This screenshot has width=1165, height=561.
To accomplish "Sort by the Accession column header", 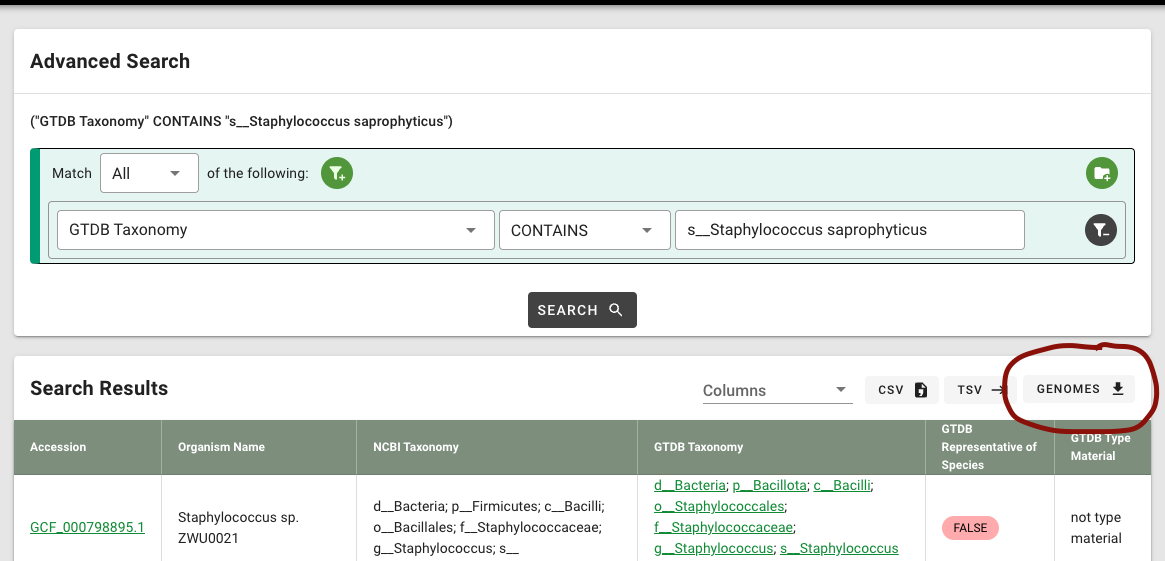I will [58, 447].
